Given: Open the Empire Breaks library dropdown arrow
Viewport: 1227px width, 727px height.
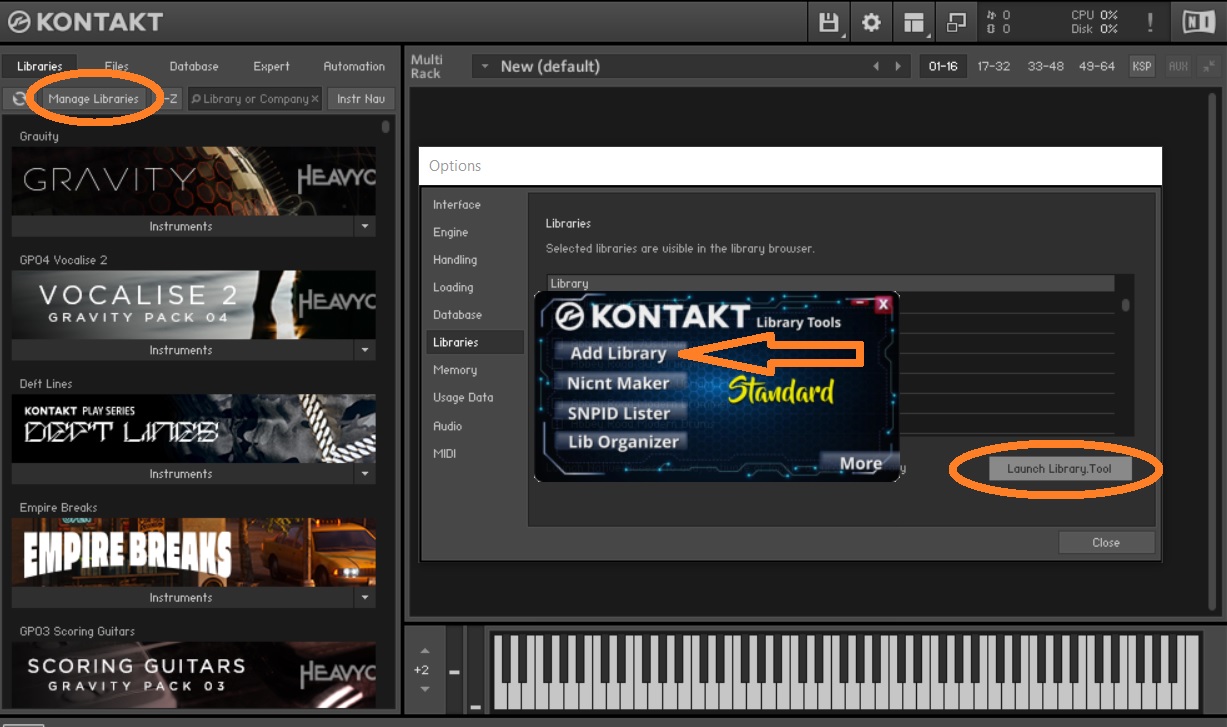Looking at the screenshot, I should 364,598.
